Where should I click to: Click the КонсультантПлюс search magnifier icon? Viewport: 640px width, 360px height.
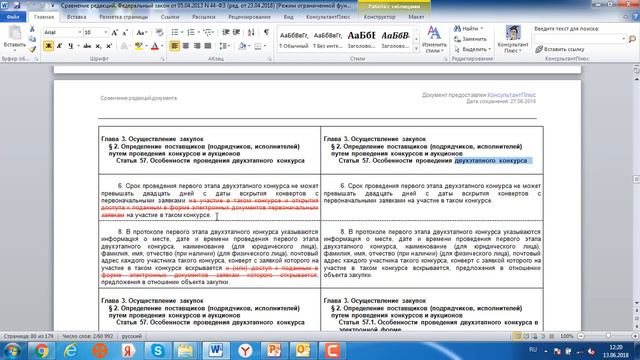tap(632, 39)
